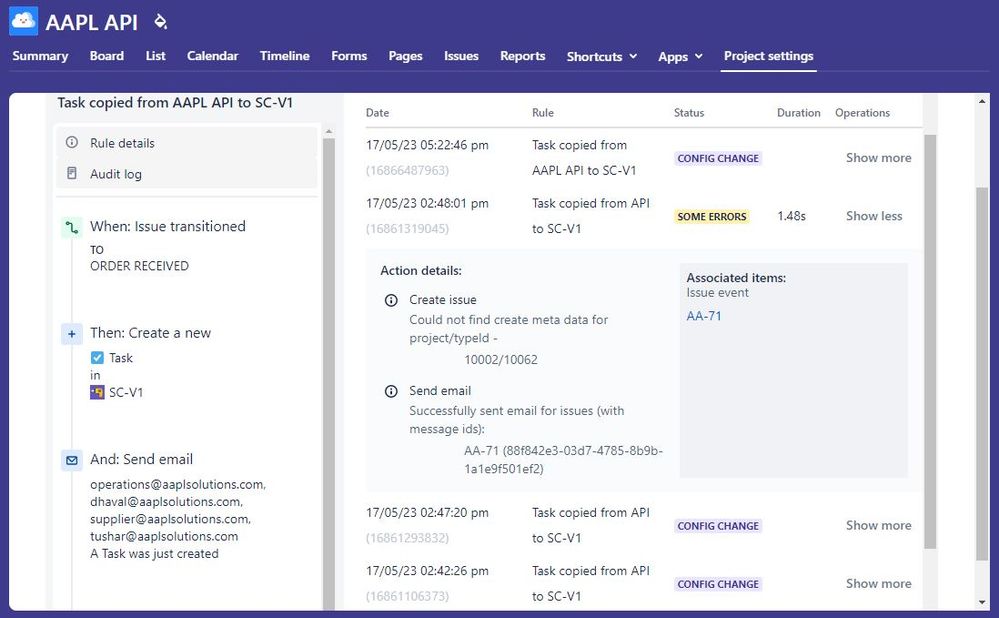The height and width of the screenshot is (618, 999).
Task: Switch to the Timeline tab
Action: 285,56
